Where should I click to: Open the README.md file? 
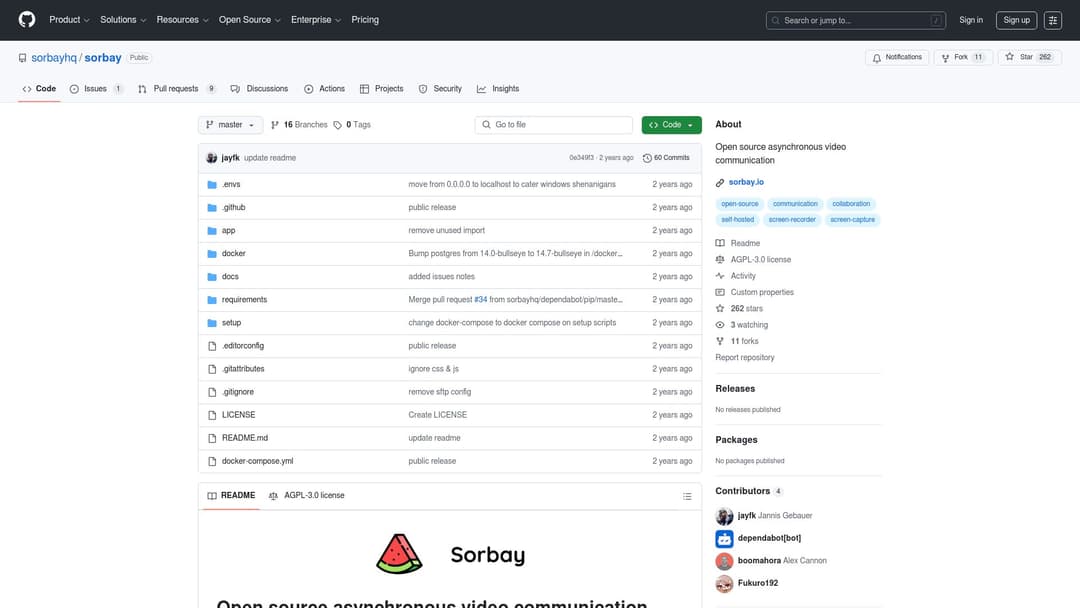click(x=245, y=438)
